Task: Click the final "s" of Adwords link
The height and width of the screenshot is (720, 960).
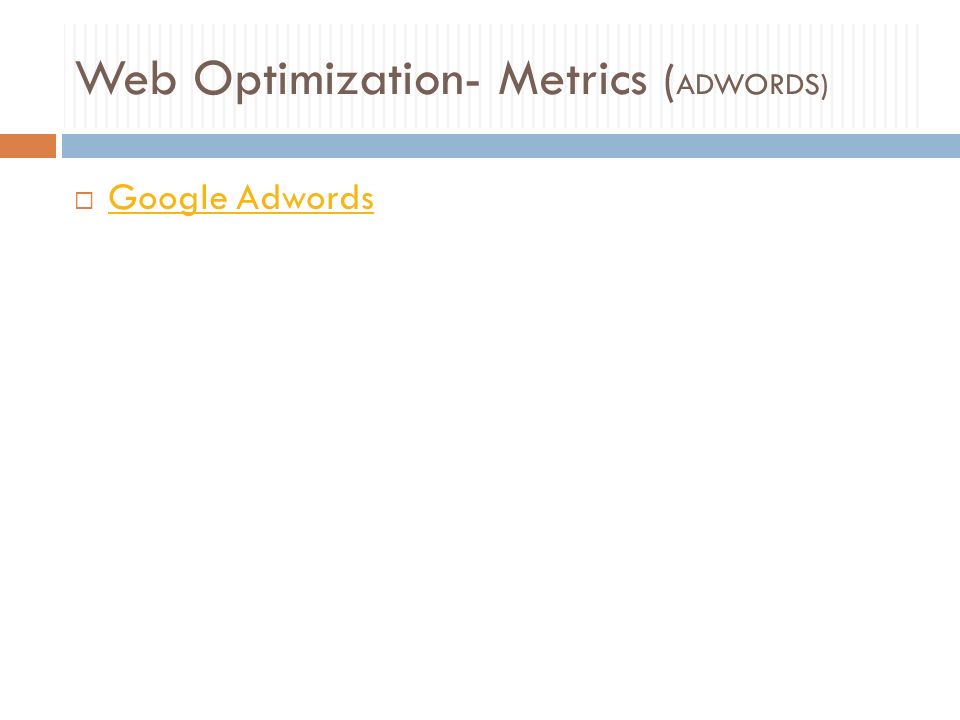Action: 367,201
